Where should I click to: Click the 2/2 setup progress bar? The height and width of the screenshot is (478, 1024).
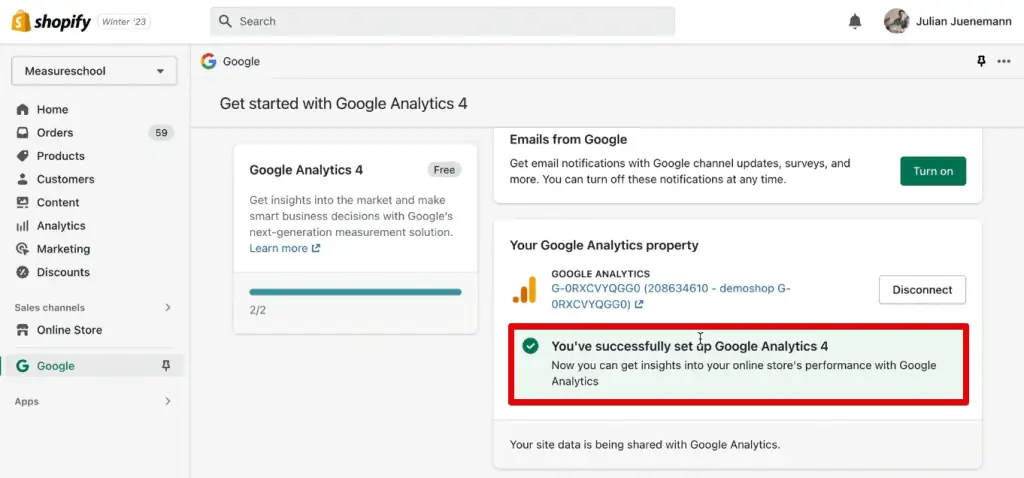click(x=355, y=292)
